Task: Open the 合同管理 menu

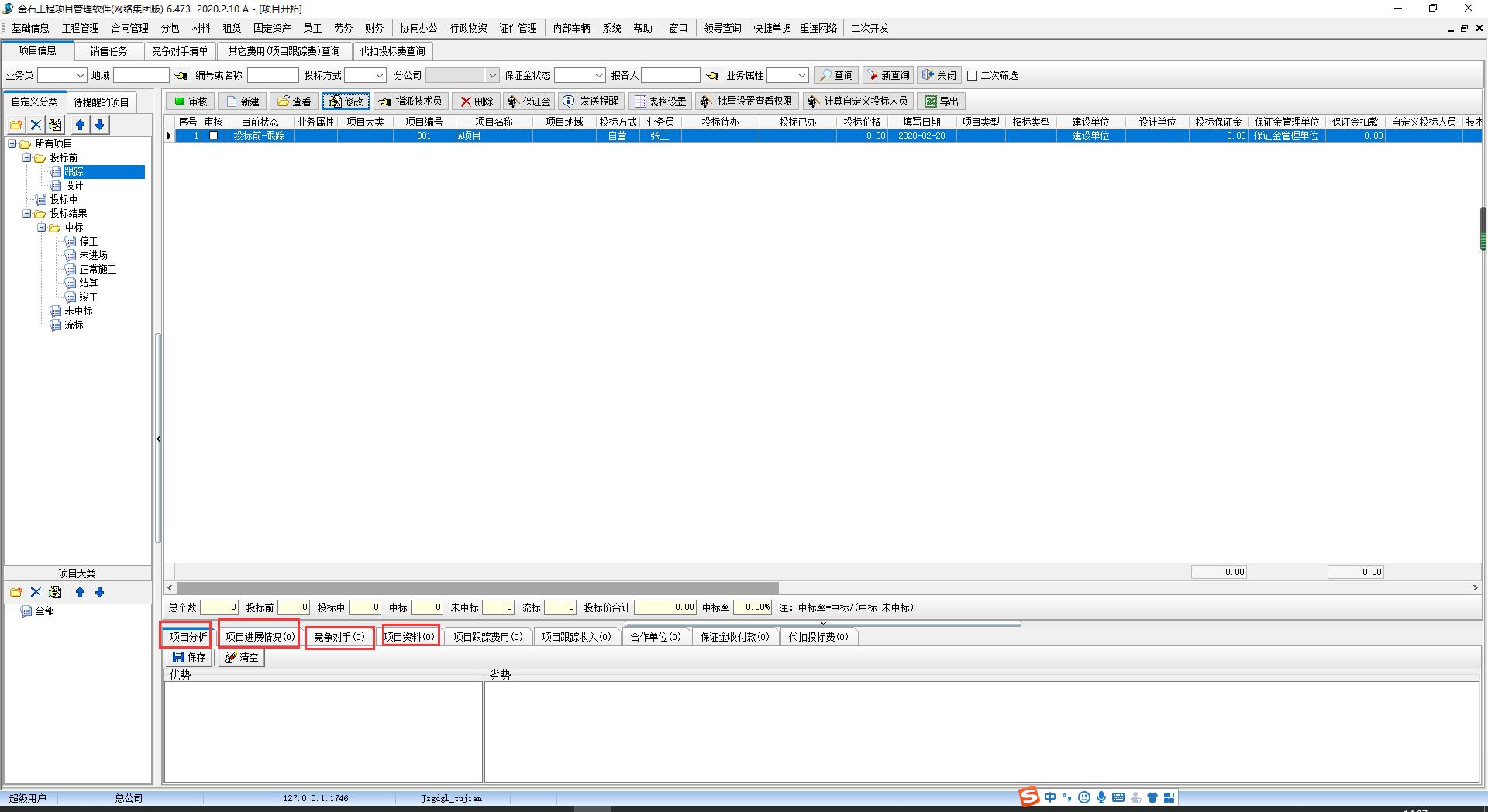Action: pos(129,28)
